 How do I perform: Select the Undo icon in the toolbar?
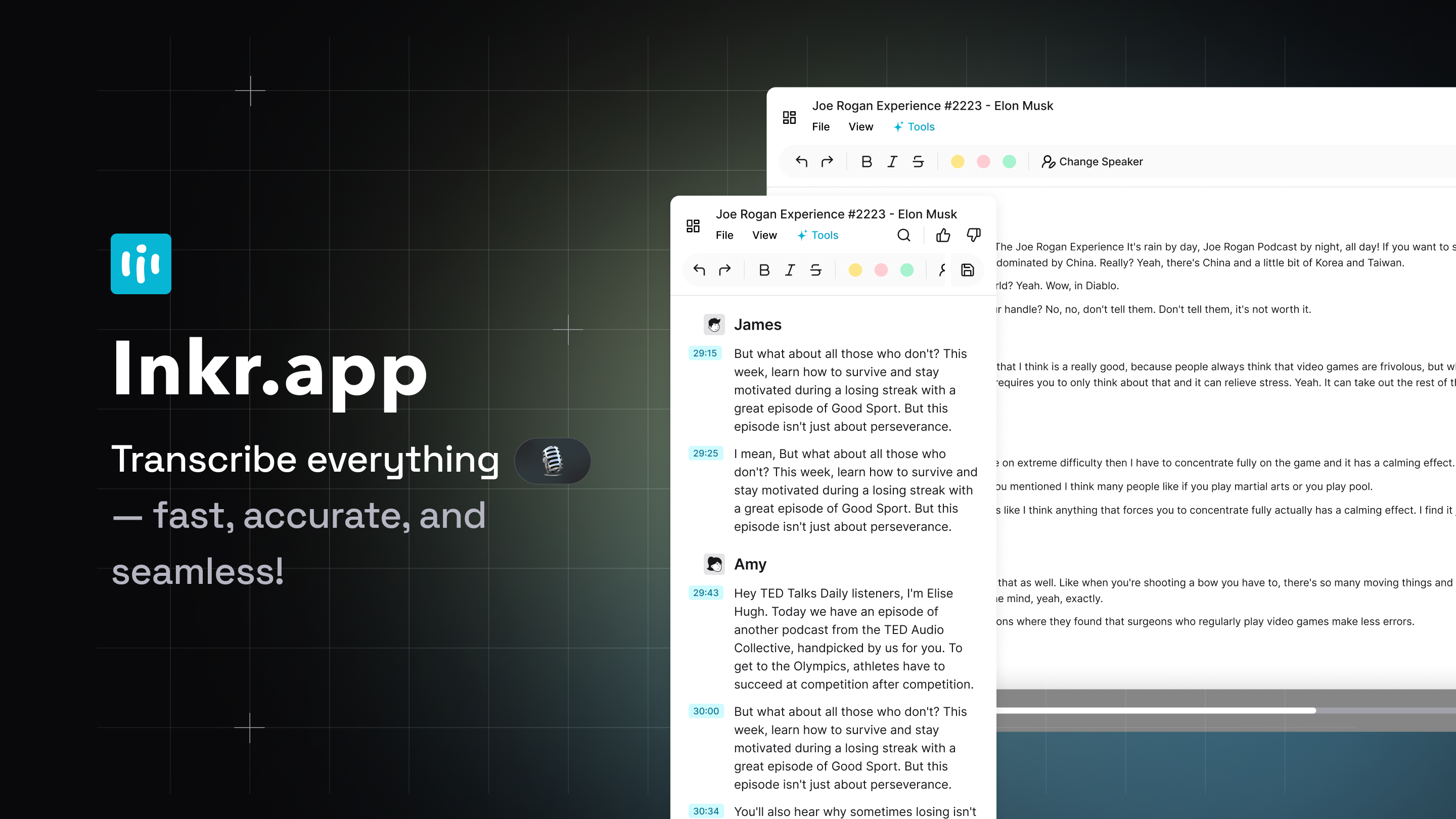699,270
